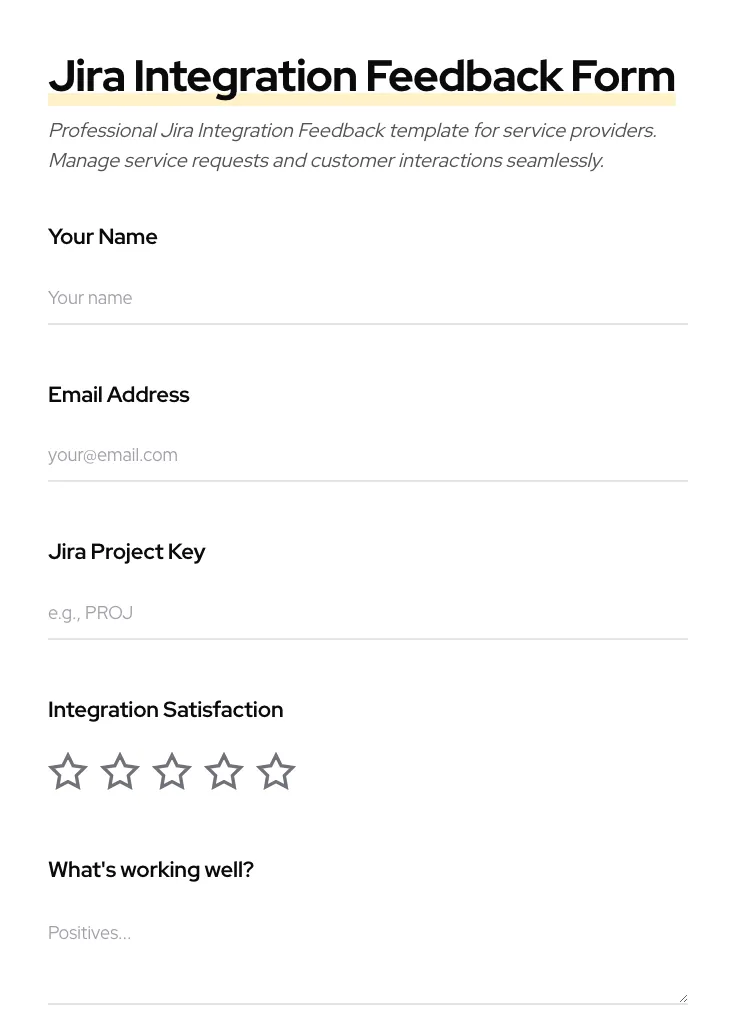Focus the email address field
This screenshot has height=1024, width=736.
(x=368, y=455)
